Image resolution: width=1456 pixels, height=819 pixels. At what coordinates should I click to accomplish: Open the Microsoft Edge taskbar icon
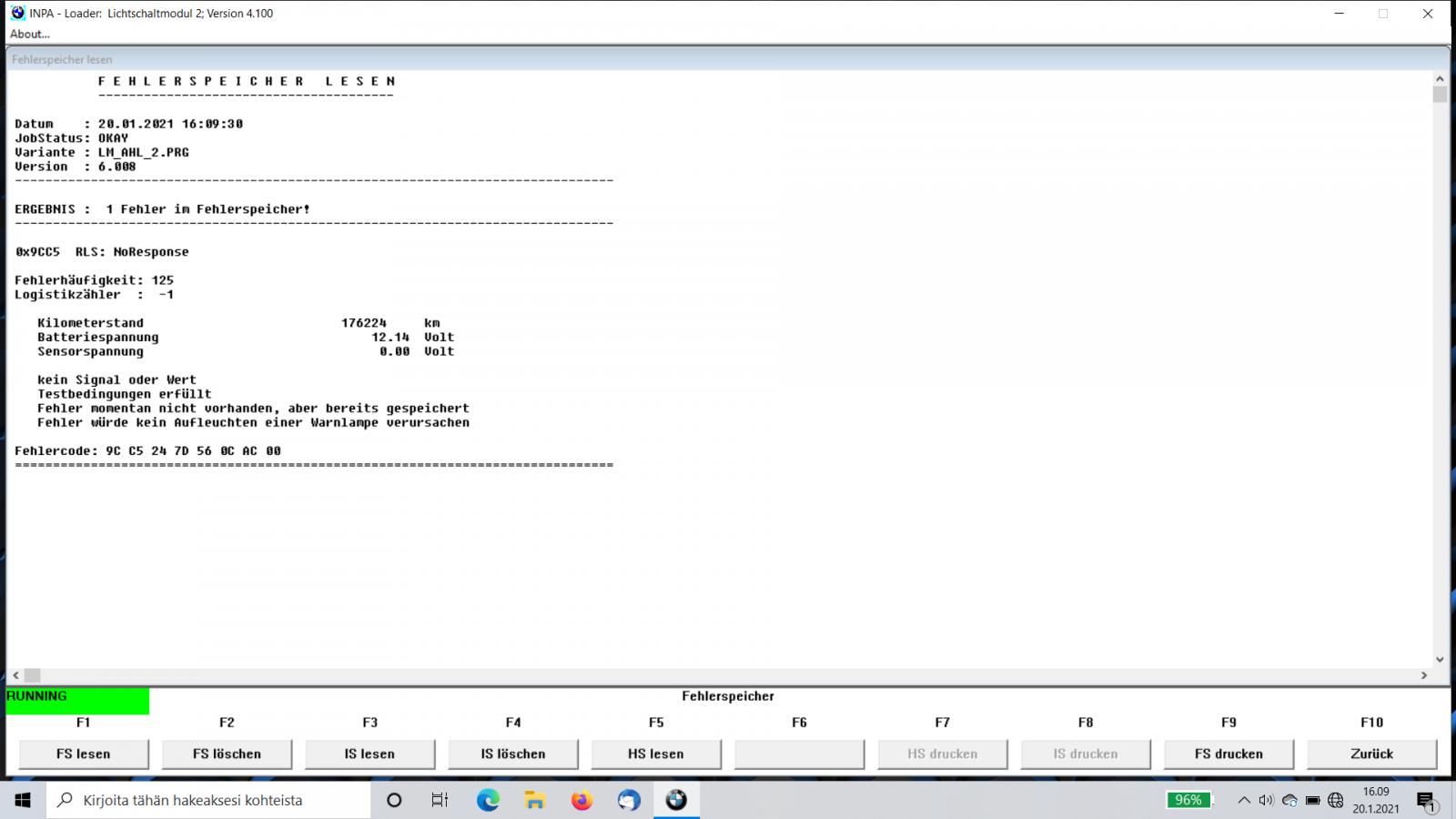pos(489,800)
